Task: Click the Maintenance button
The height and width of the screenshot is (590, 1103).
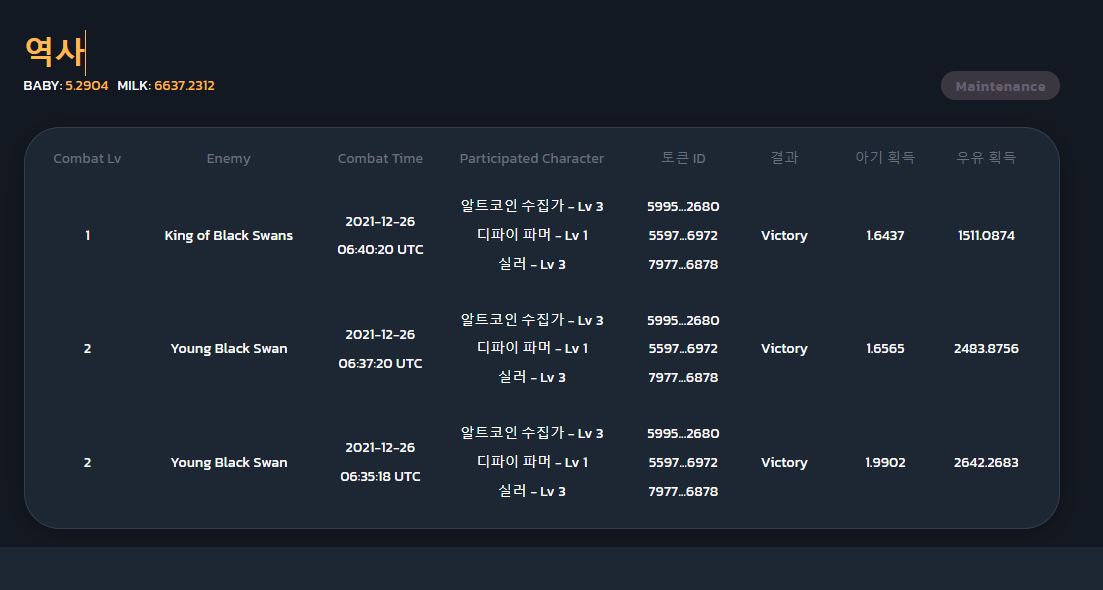Action: tap(1000, 86)
